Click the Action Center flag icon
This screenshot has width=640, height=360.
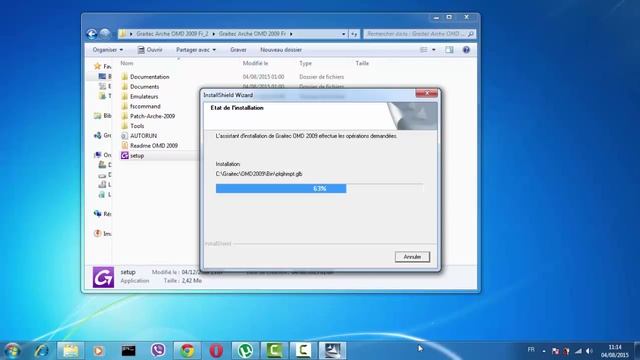555,351
